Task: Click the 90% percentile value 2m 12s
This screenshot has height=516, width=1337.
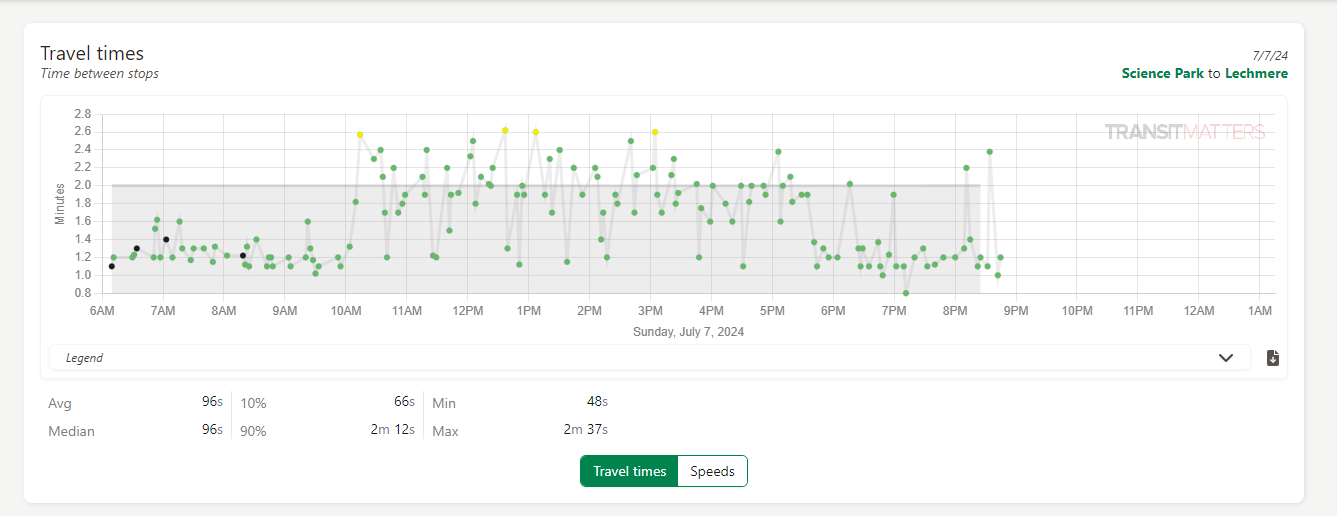Action: tap(394, 430)
